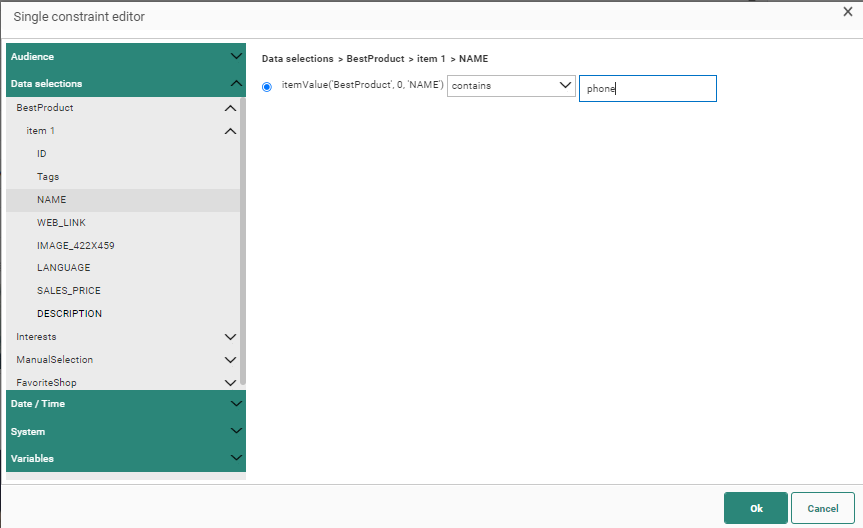Confirm with the Ok button
863x528 pixels.
[755, 508]
